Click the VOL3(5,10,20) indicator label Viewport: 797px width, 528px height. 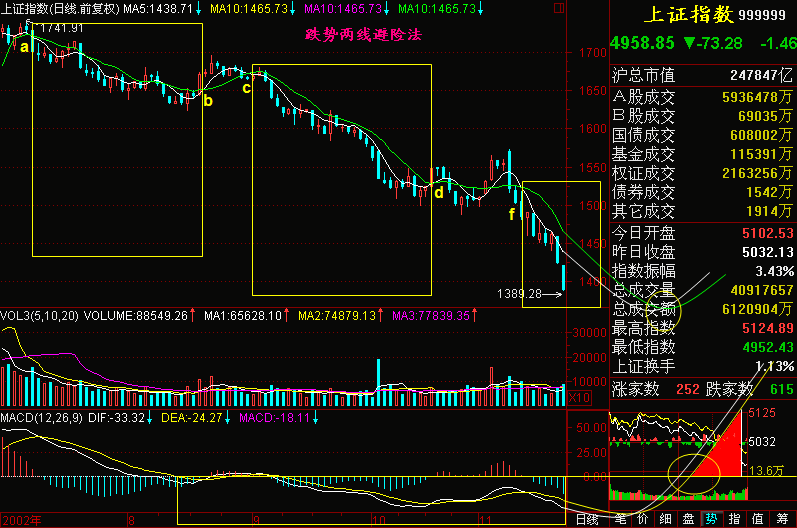pyautogui.click(x=40, y=316)
